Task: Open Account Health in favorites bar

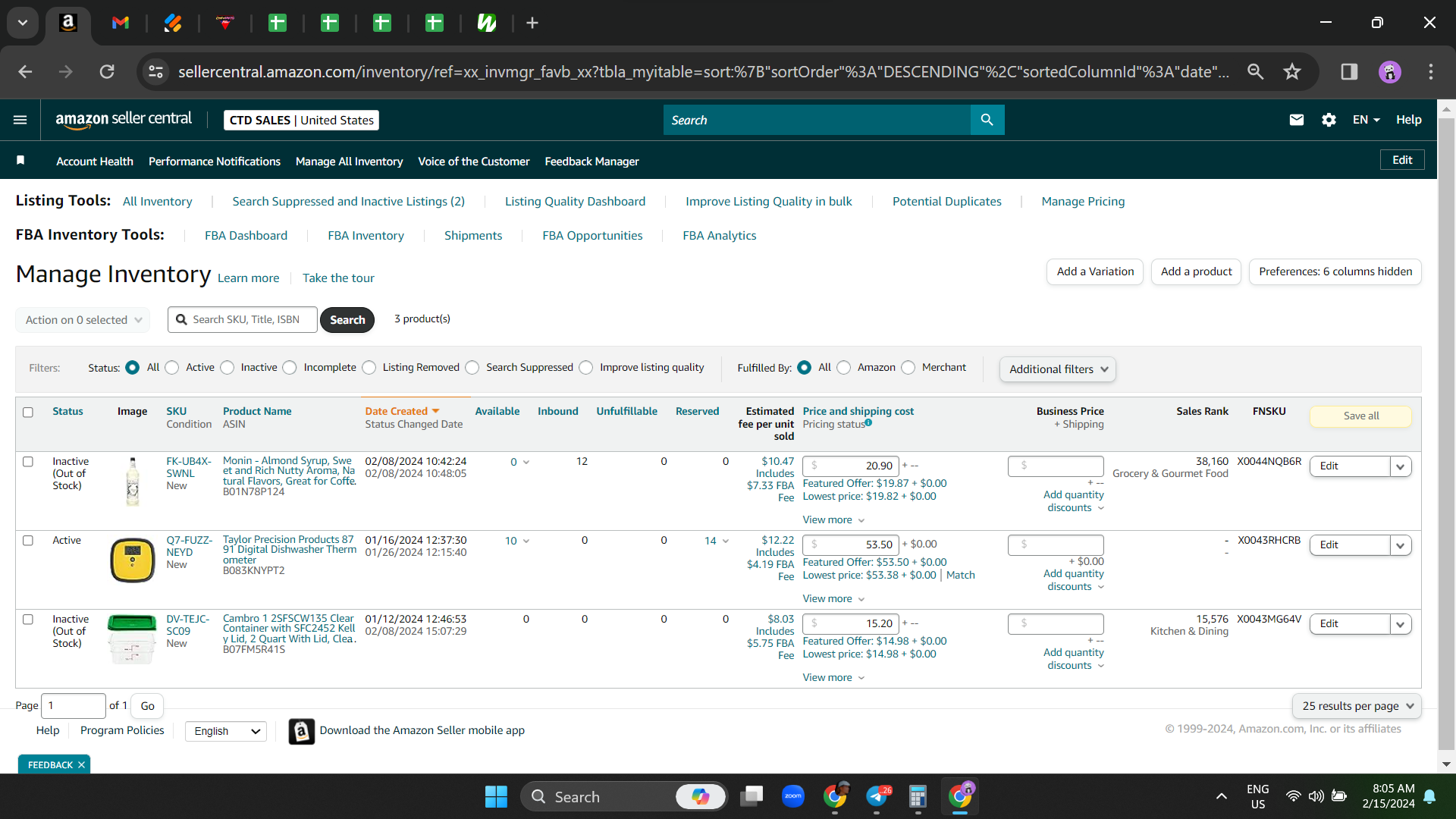Action: point(95,162)
